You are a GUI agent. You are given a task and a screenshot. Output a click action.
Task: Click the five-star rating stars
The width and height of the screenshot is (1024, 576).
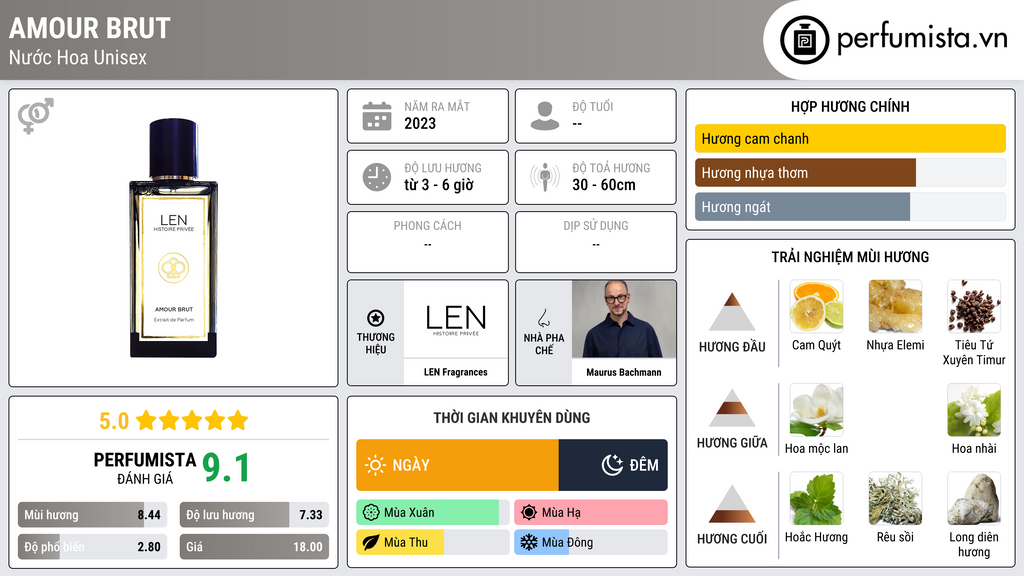(x=192, y=420)
